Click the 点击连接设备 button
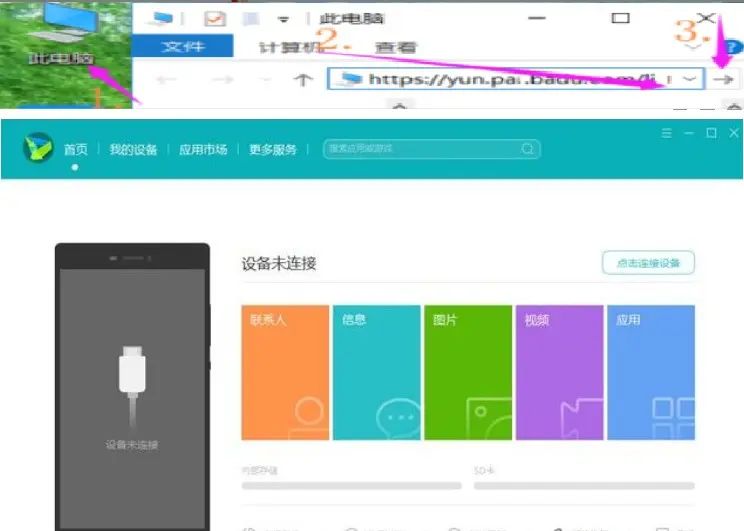744x531 pixels. [x=648, y=262]
